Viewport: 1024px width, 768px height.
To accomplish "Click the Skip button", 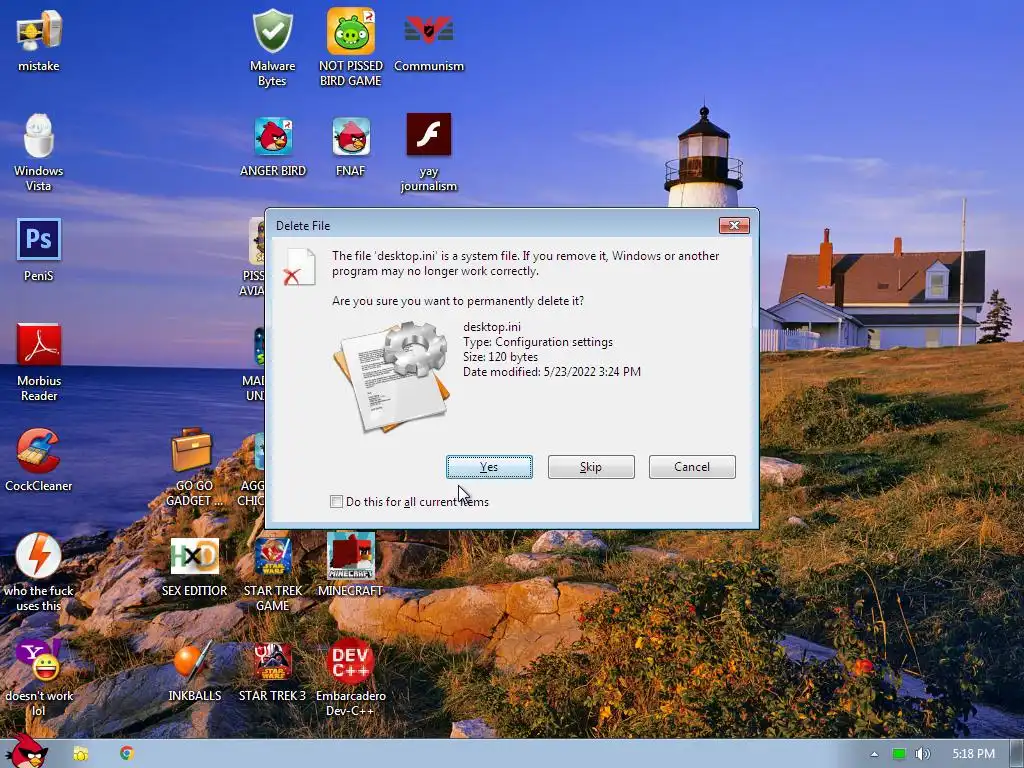I will coord(591,467).
